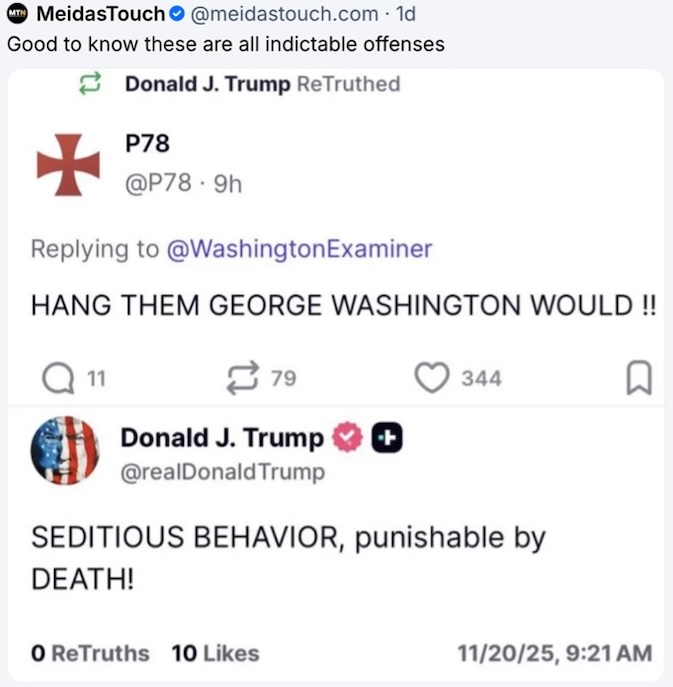Click the MeidasTouch MTN profile avatar

tap(17, 14)
